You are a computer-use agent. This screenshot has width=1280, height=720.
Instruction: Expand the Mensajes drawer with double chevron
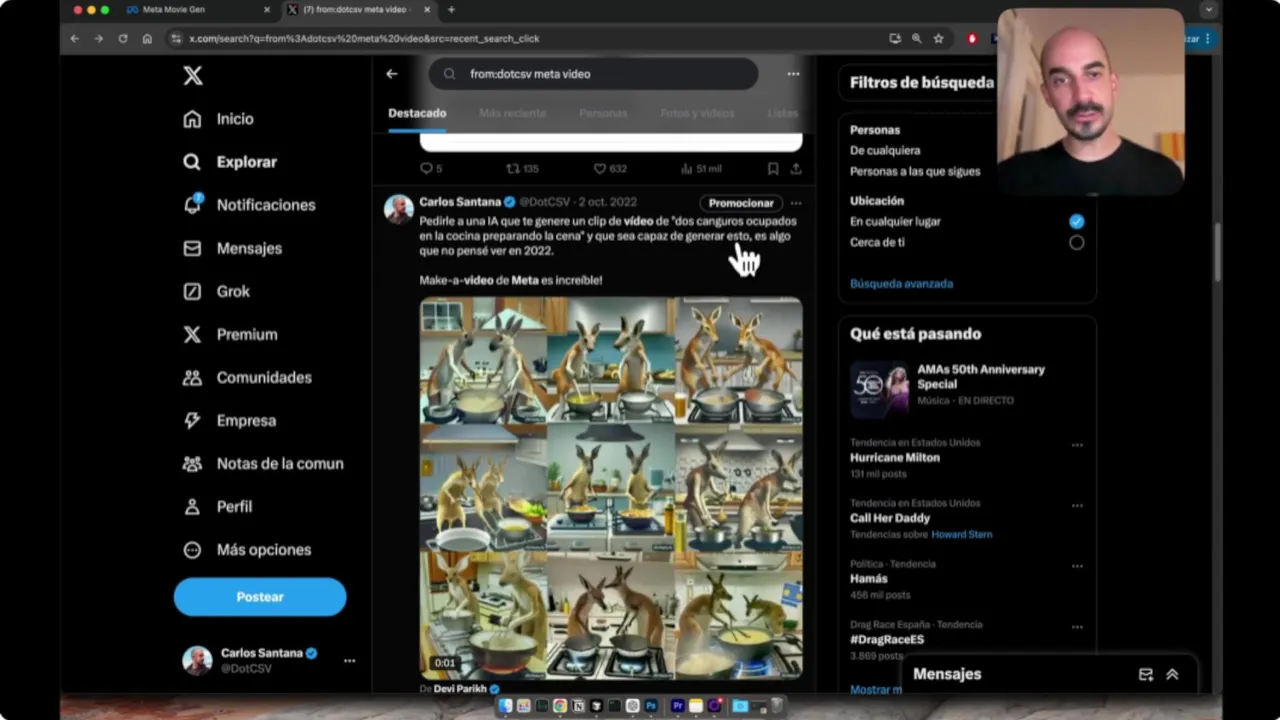(x=1172, y=675)
